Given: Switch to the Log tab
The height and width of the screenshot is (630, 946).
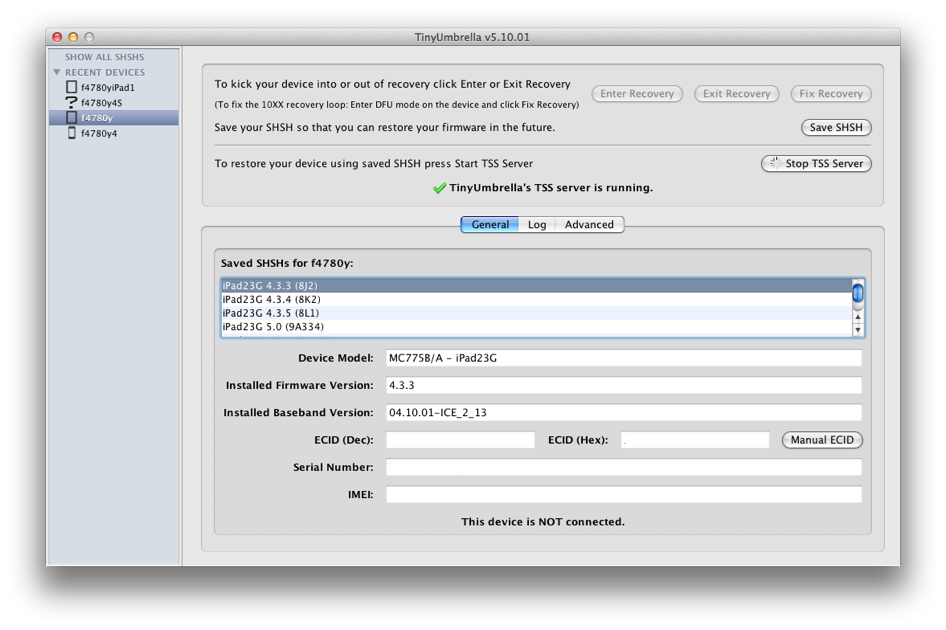Looking at the screenshot, I should click(x=536, y=224).
